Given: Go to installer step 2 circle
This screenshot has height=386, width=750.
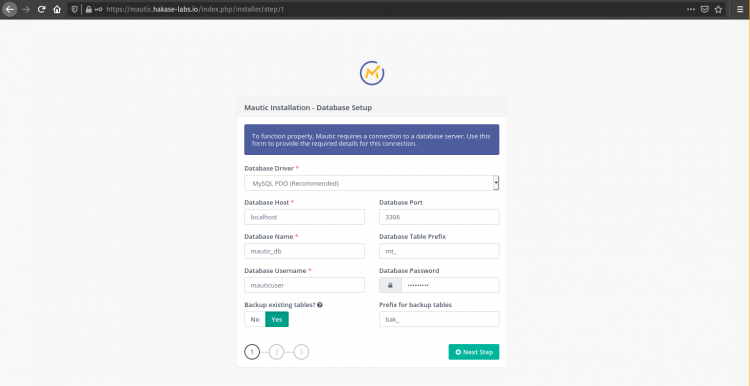Looking at the screenshot, I should (276, 352).
